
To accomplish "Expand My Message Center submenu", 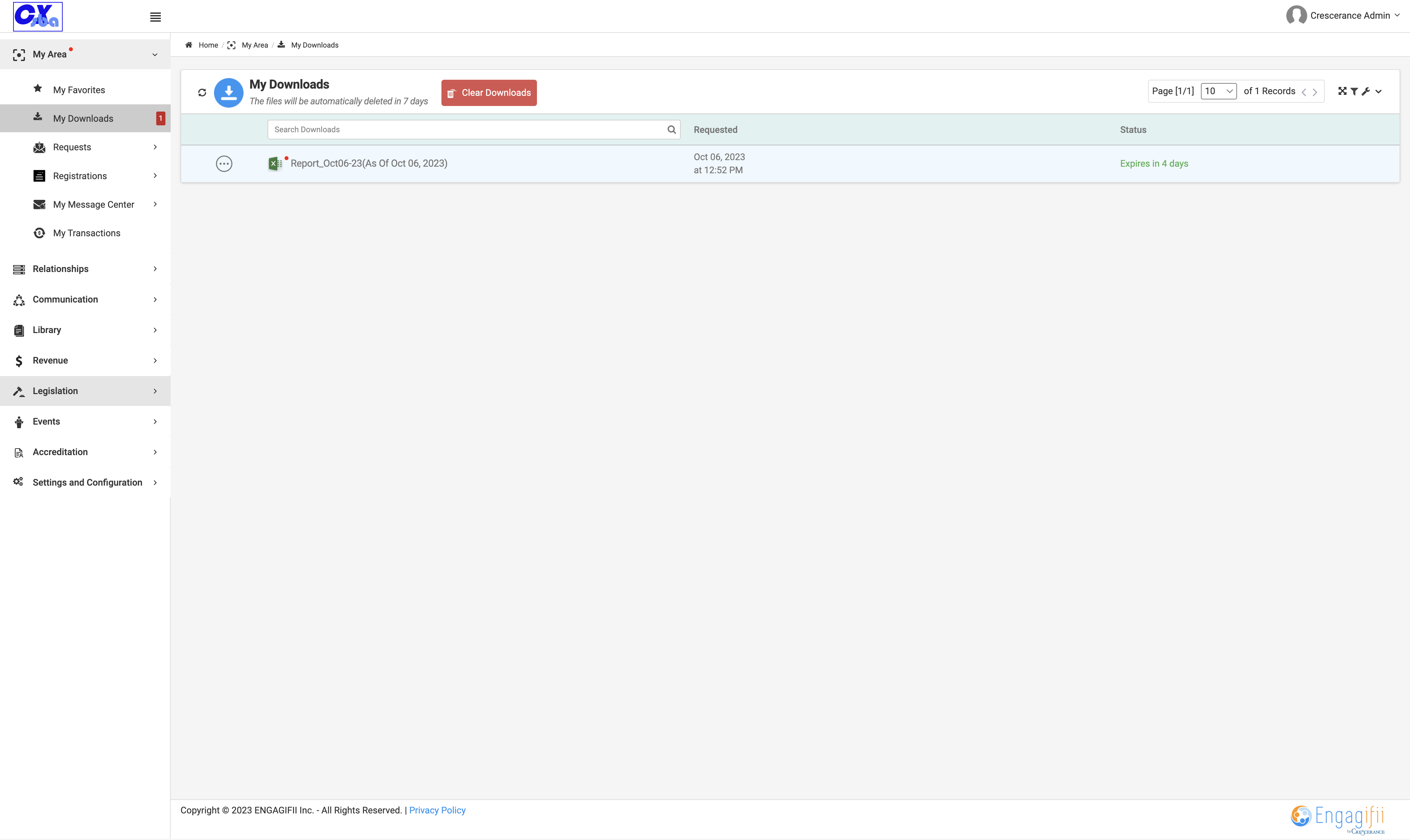I will click(x=85, y=204).
